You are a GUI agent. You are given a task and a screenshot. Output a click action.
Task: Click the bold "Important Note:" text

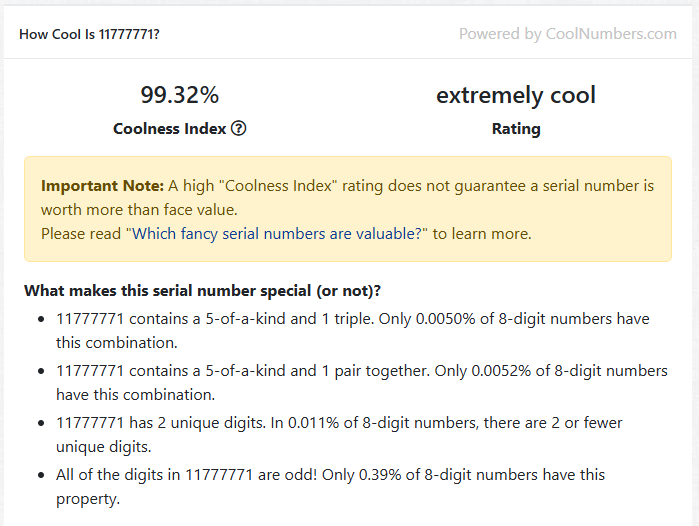pyautogui.click(x=102, y=186)
